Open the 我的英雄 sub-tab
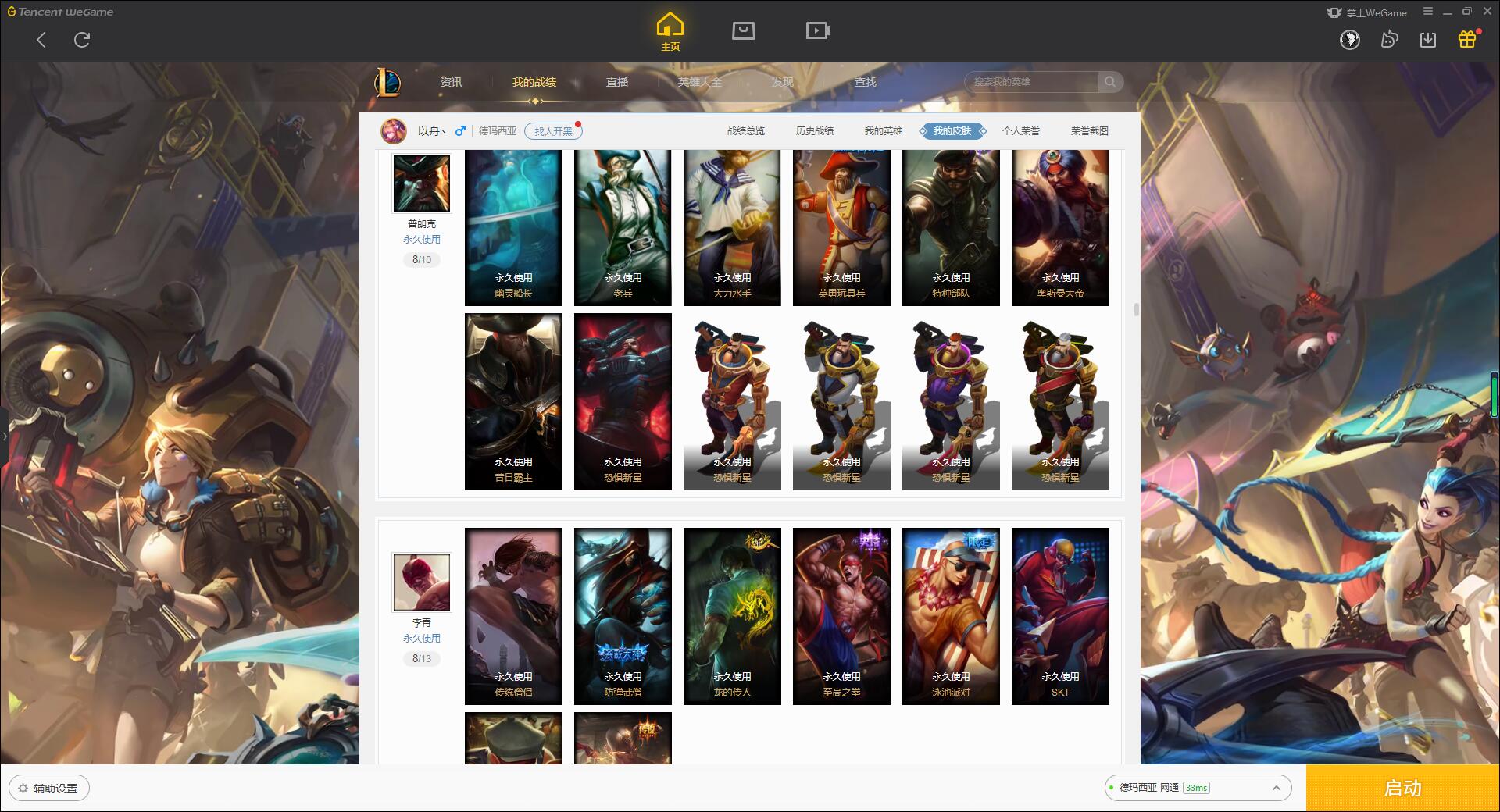Screen dimensions: 1500x812 point(884,131)
